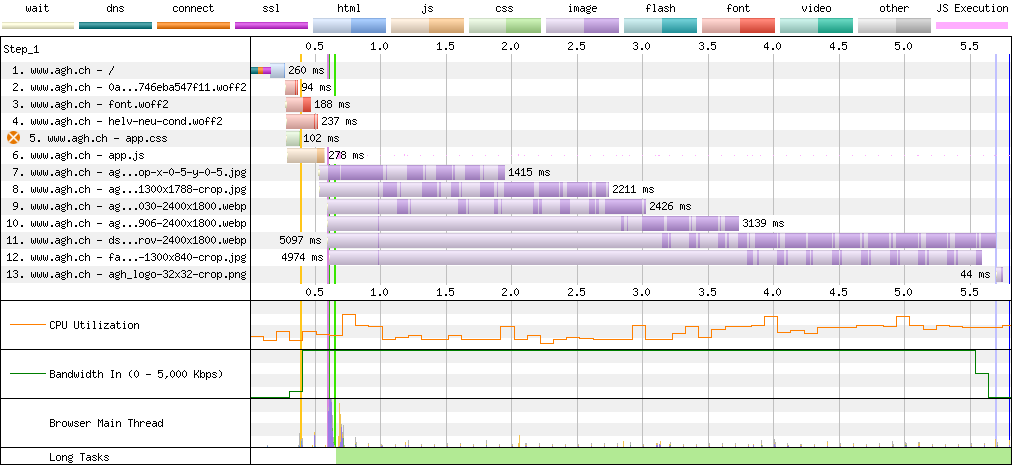Click the long image bar of request 11
The height and width of the screenshot is (465, 1012).
coord(662,240)
